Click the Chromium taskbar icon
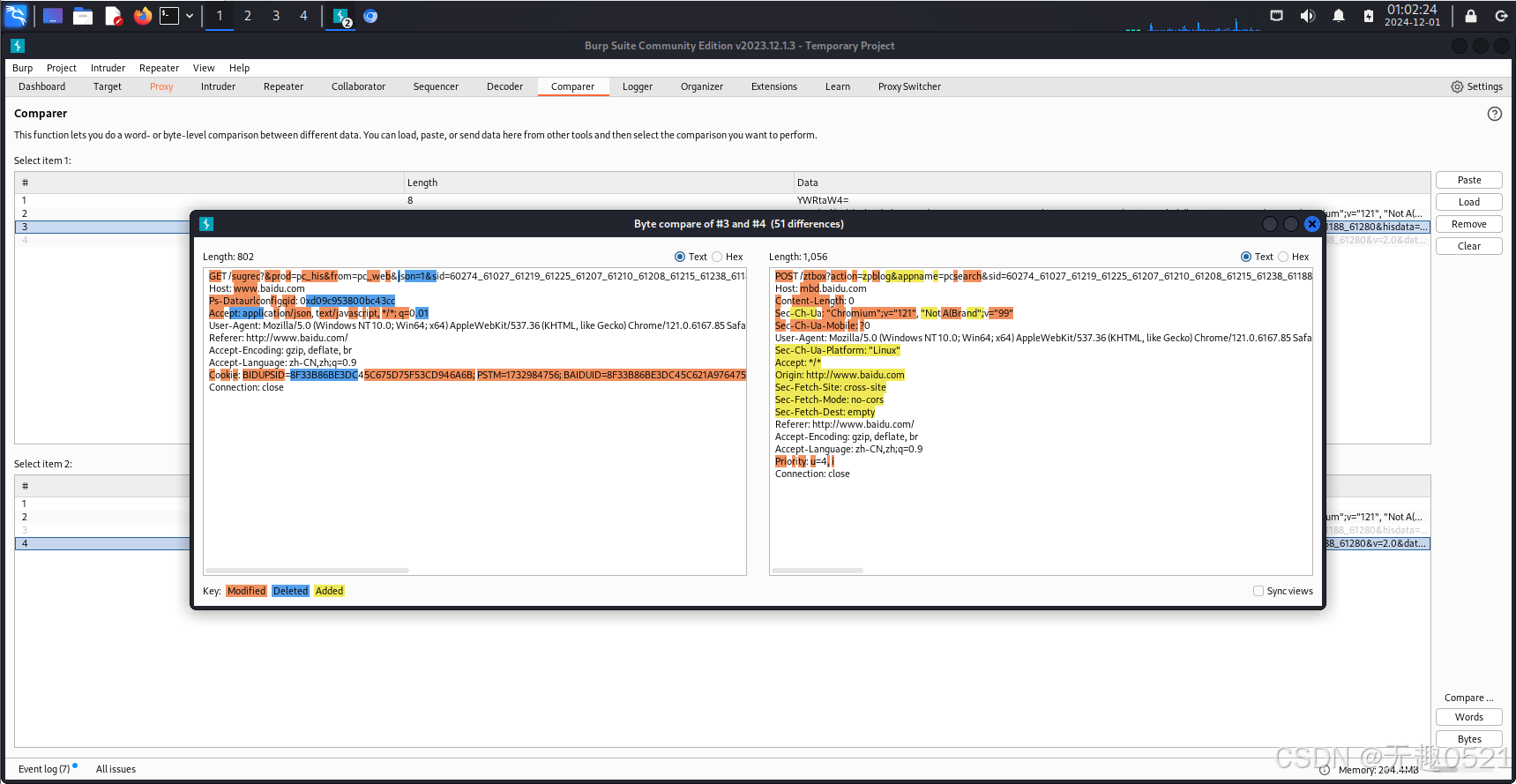 [370, 16]
